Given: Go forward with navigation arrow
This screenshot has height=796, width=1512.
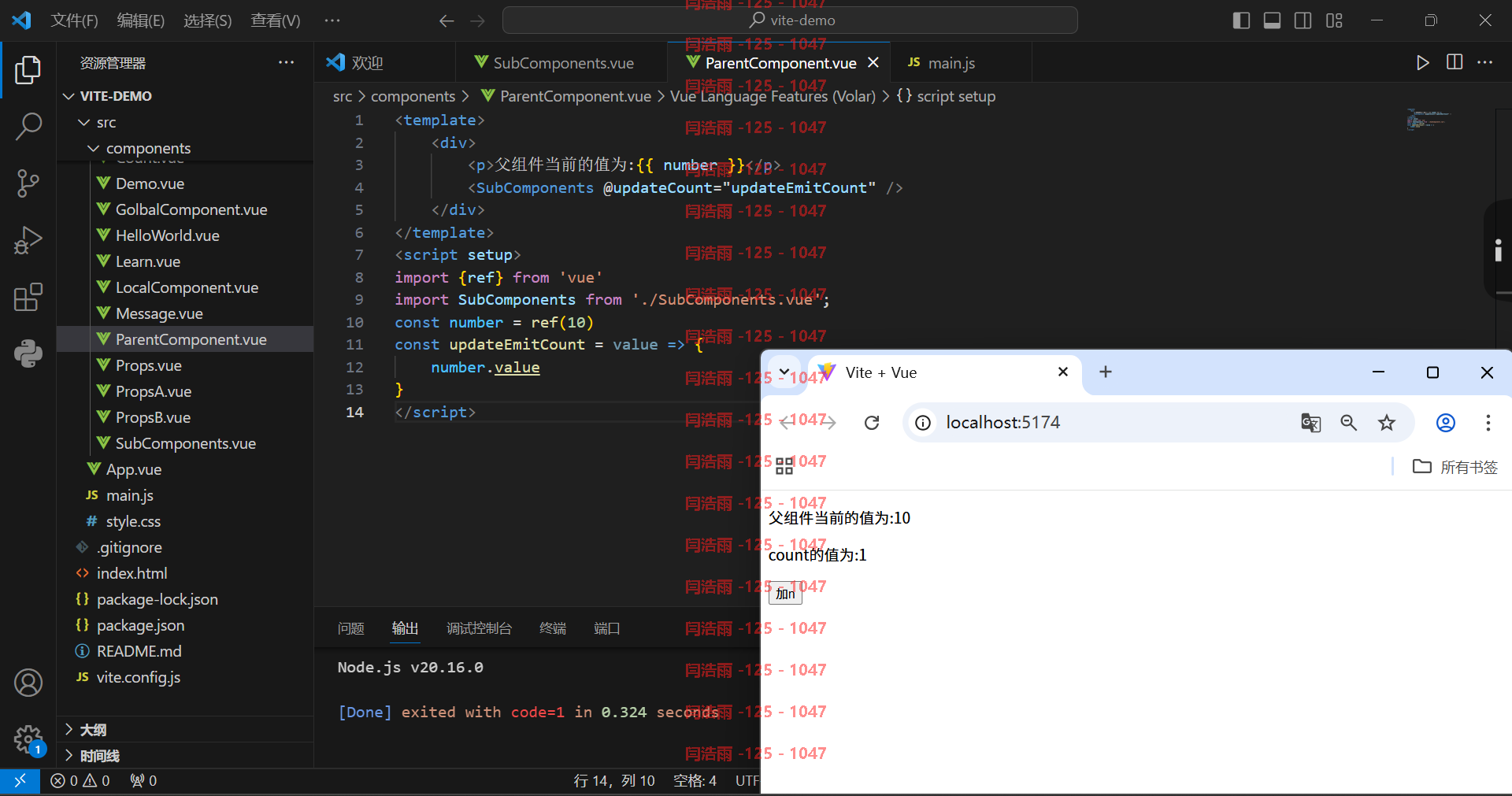Looking at the screenshot, I should pyautogui.click(x=477, y=20).
